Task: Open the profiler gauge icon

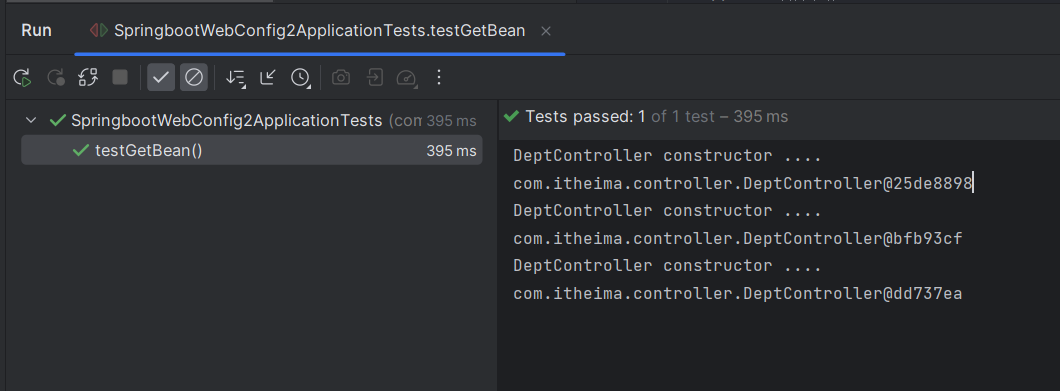Action: 406,78
